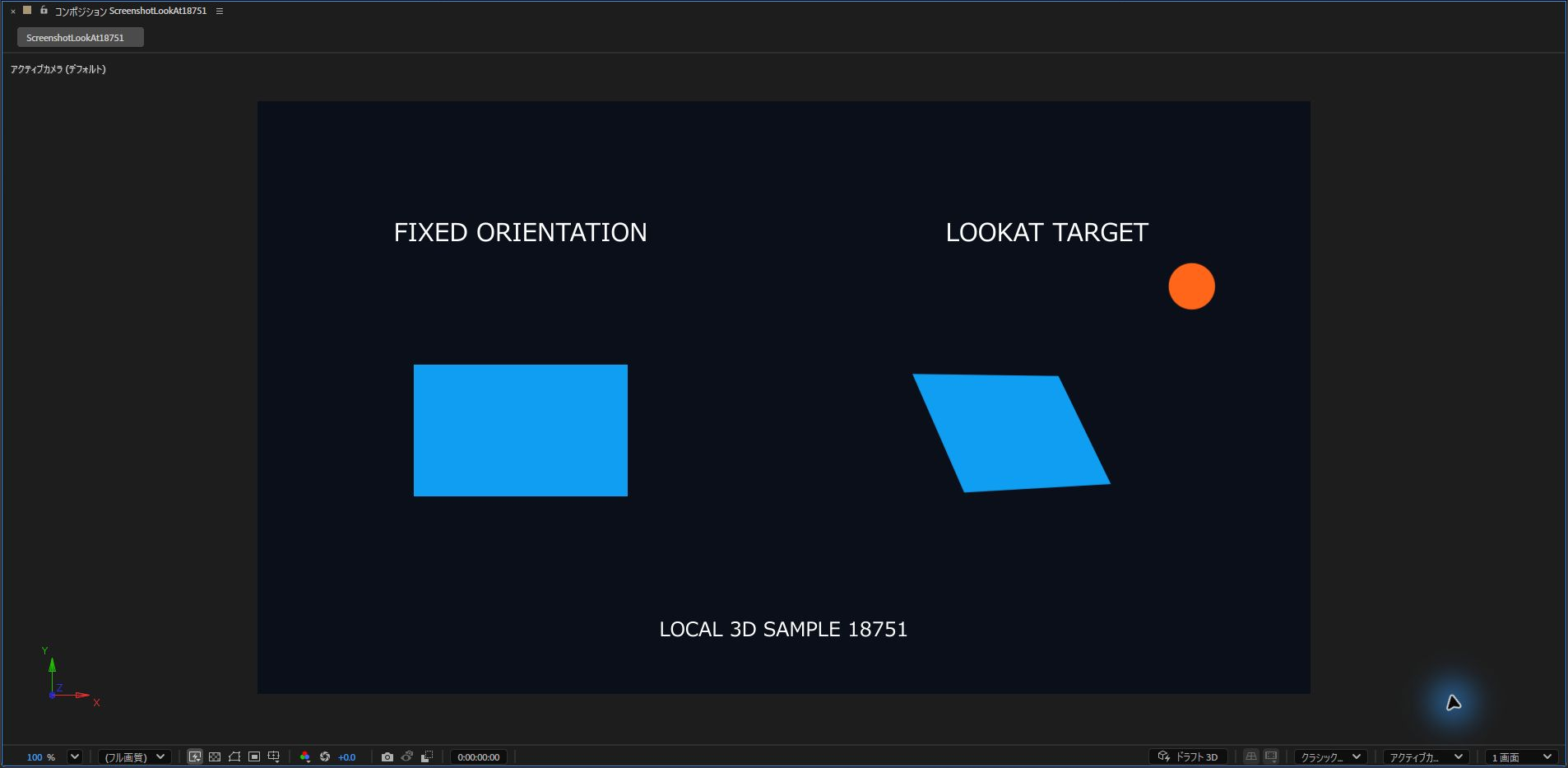Toggle extended viewer icon
The width and height of the screenshot is (1568, 768).
coord(1271,756)
